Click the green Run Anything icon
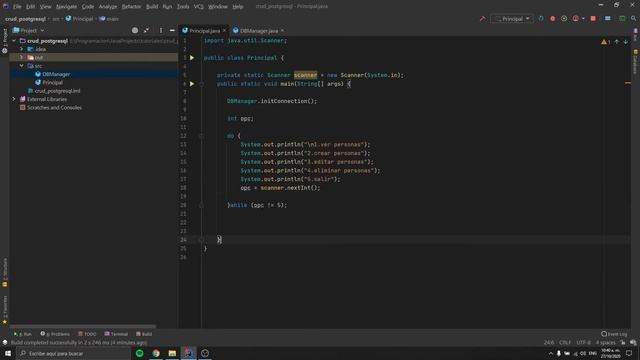640x360 pixels. [622, 19]
